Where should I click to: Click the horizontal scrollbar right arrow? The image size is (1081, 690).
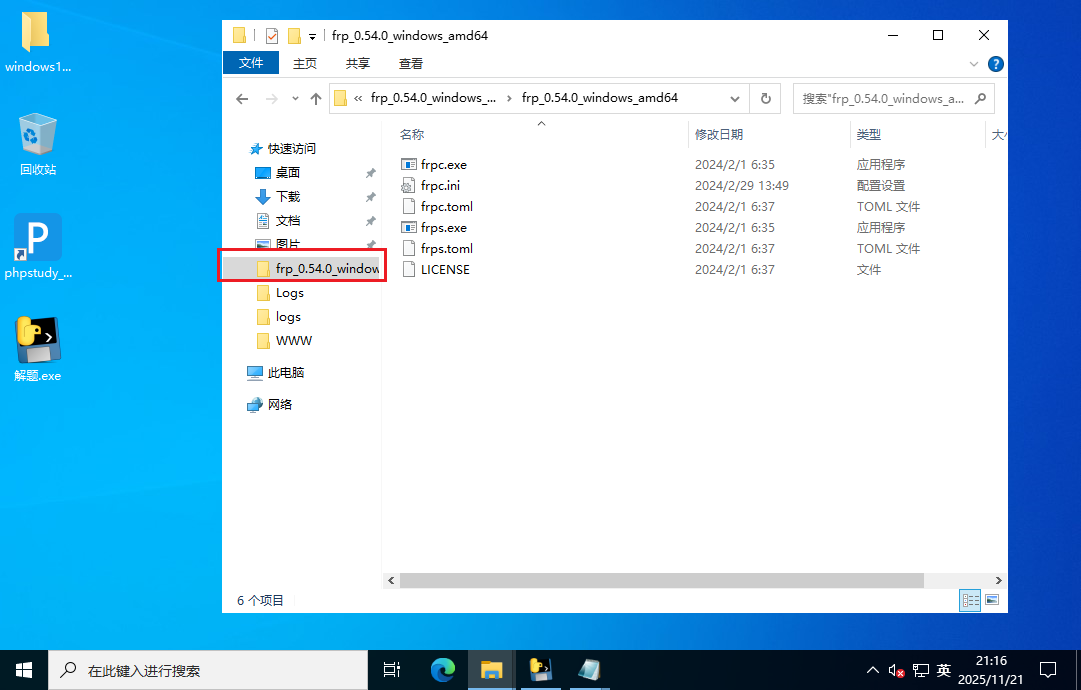point(998,580)
